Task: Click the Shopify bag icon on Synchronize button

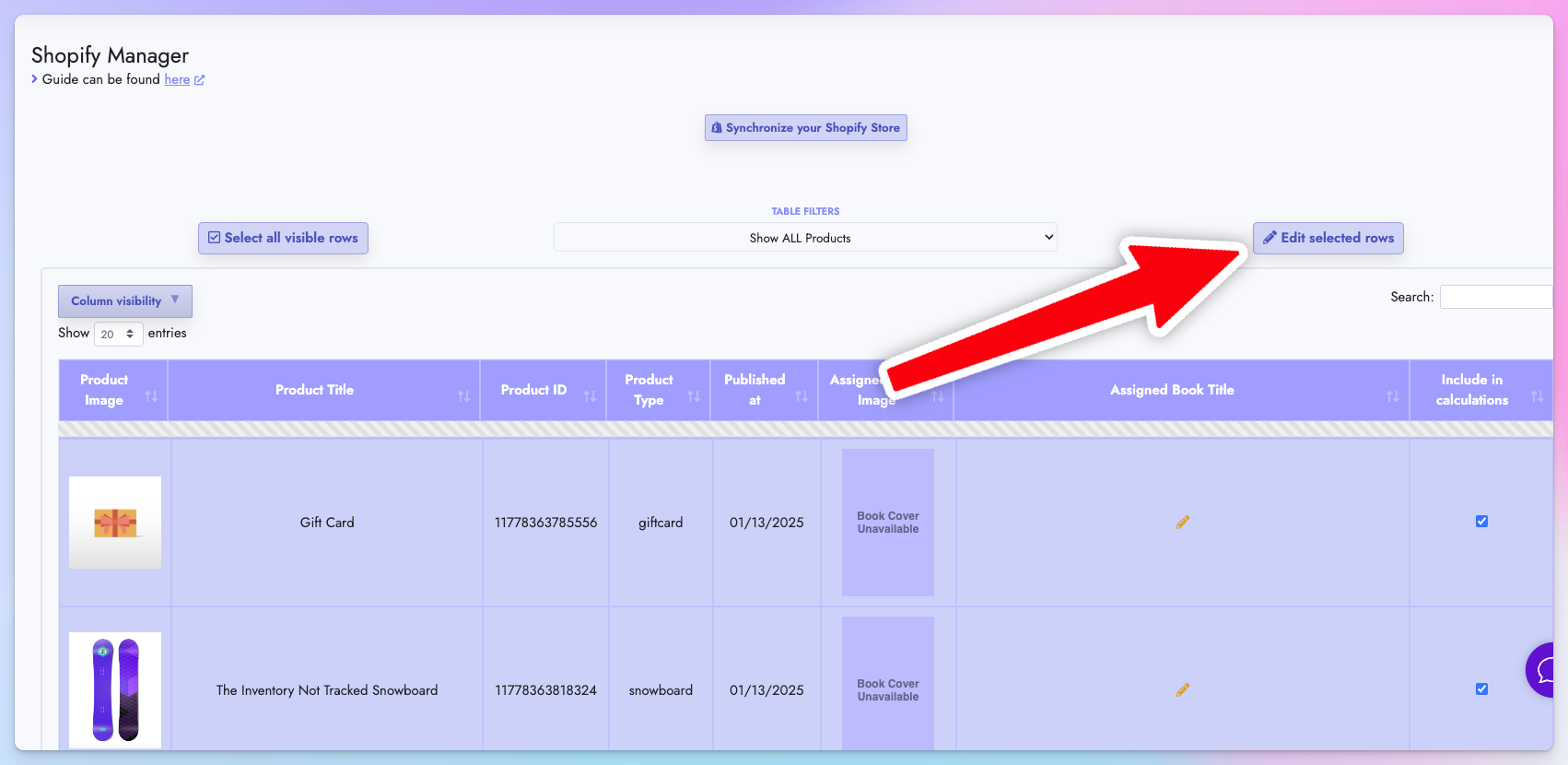Action: pos(717,128)
